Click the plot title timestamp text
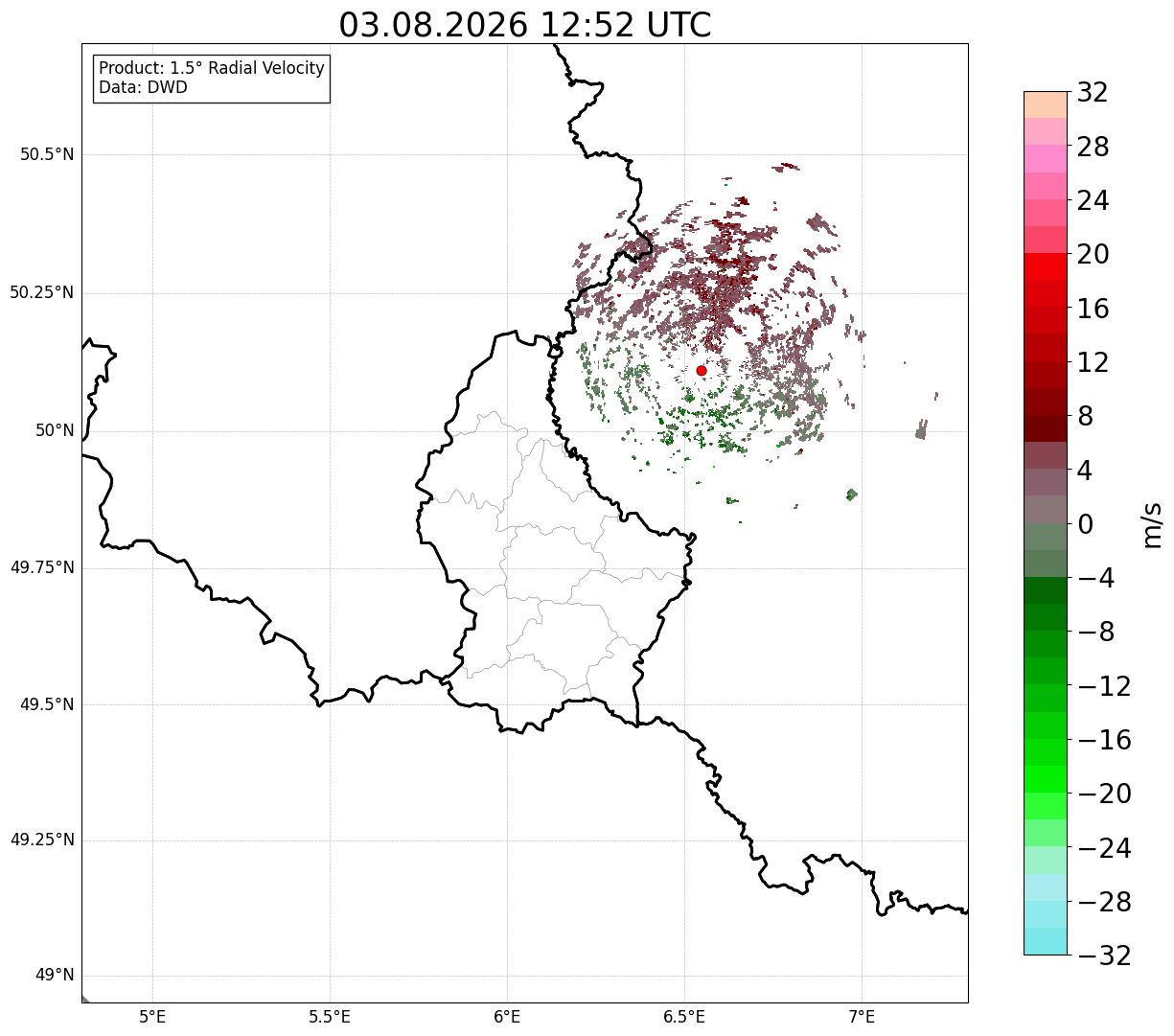 [525, 25]
